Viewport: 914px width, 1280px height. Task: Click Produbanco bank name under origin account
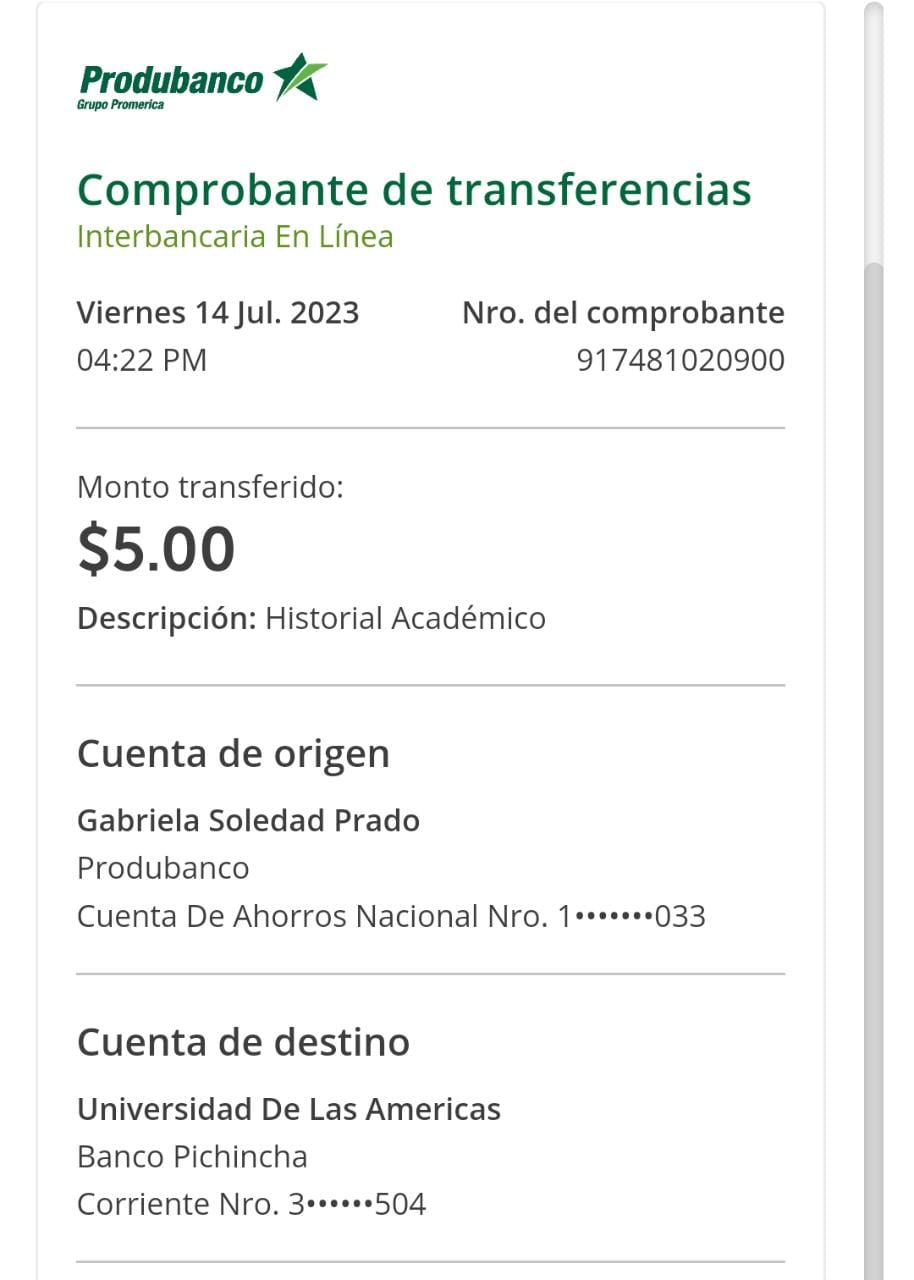point(163,868)
